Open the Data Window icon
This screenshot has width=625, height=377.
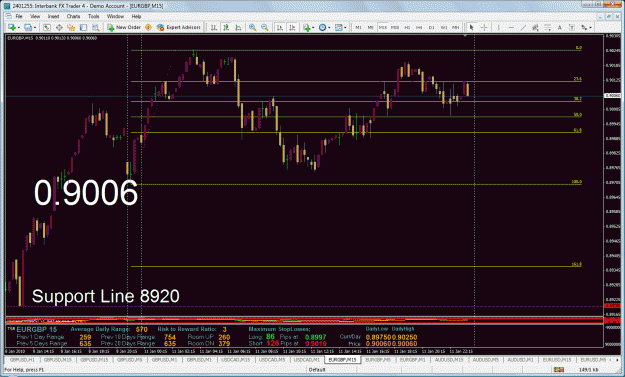(59, 27)
